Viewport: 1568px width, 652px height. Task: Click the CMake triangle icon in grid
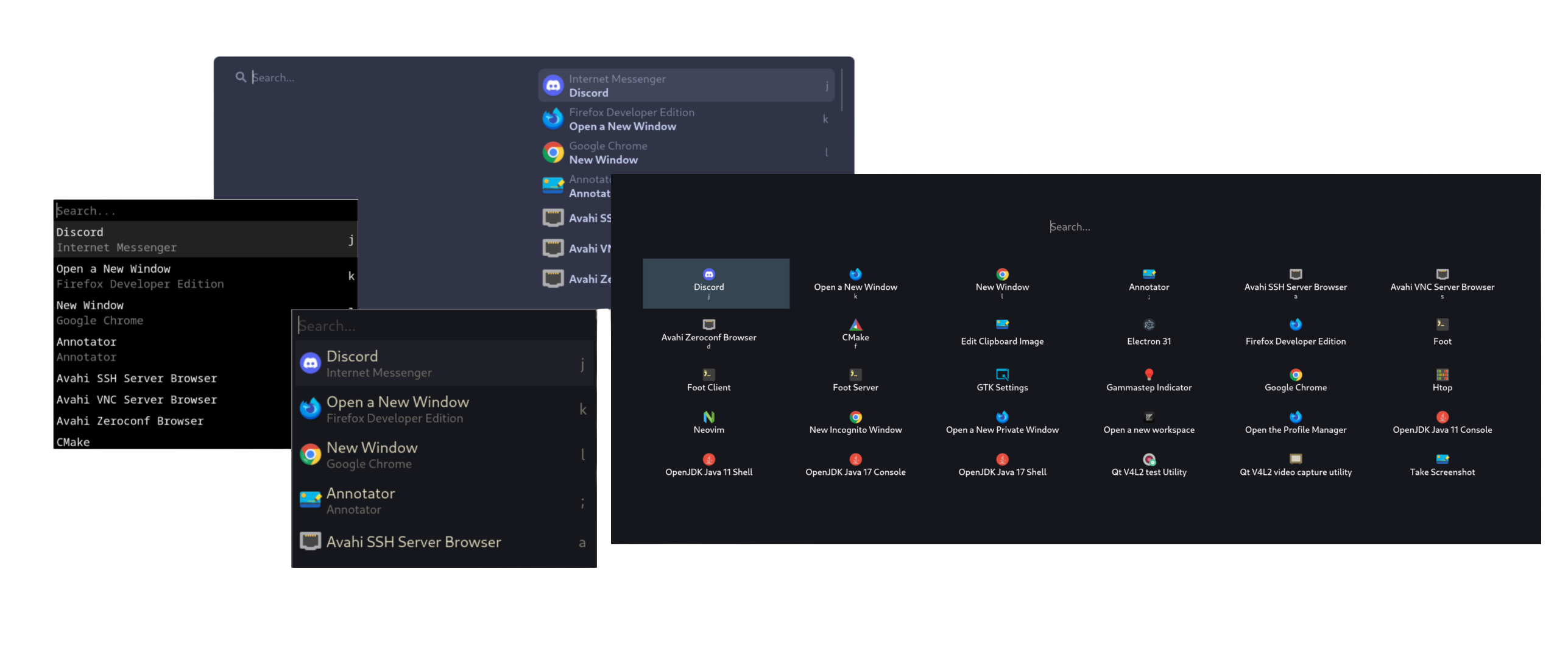[855, 324]
